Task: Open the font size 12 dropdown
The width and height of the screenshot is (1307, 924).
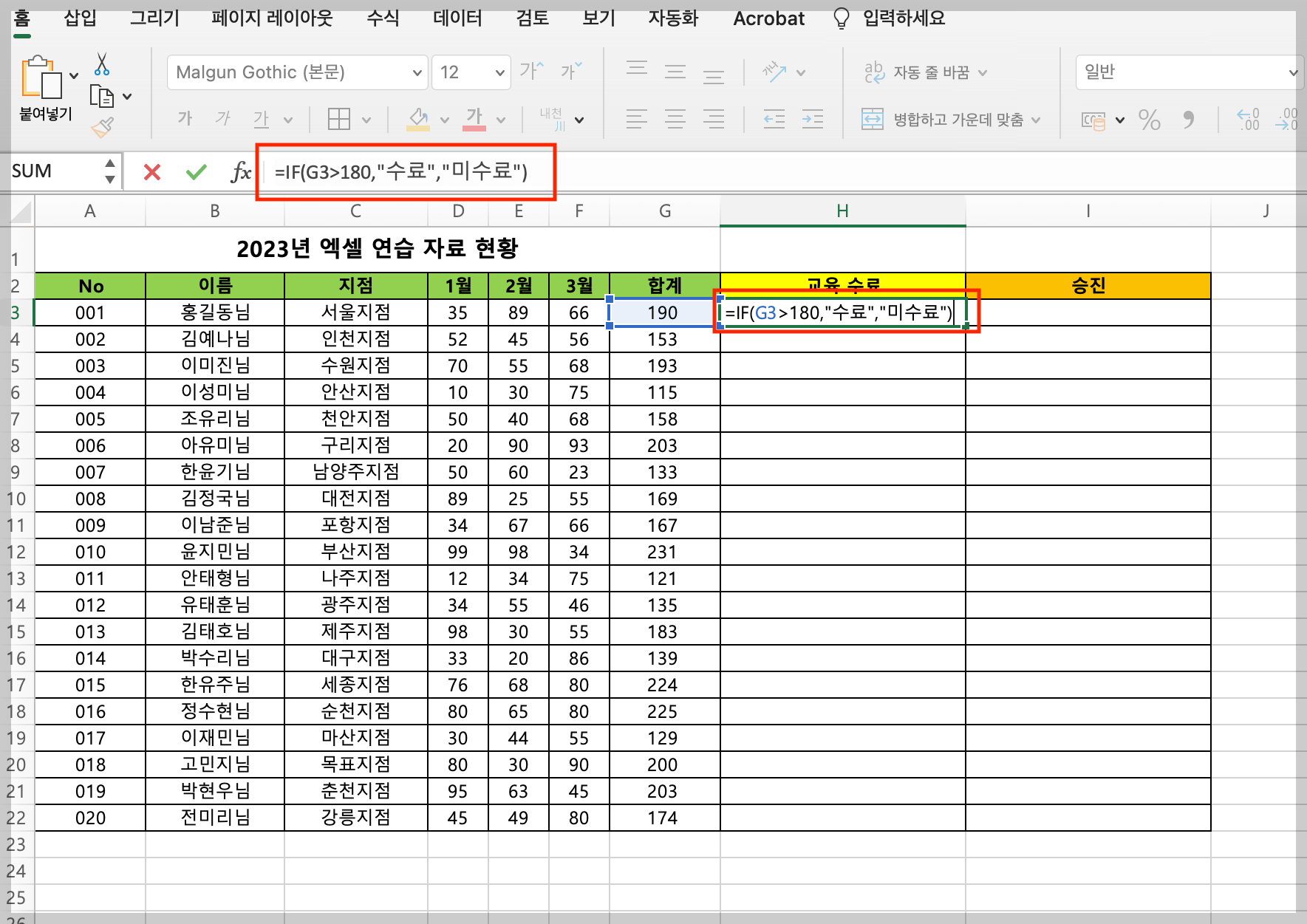Action: pos(499,72)
